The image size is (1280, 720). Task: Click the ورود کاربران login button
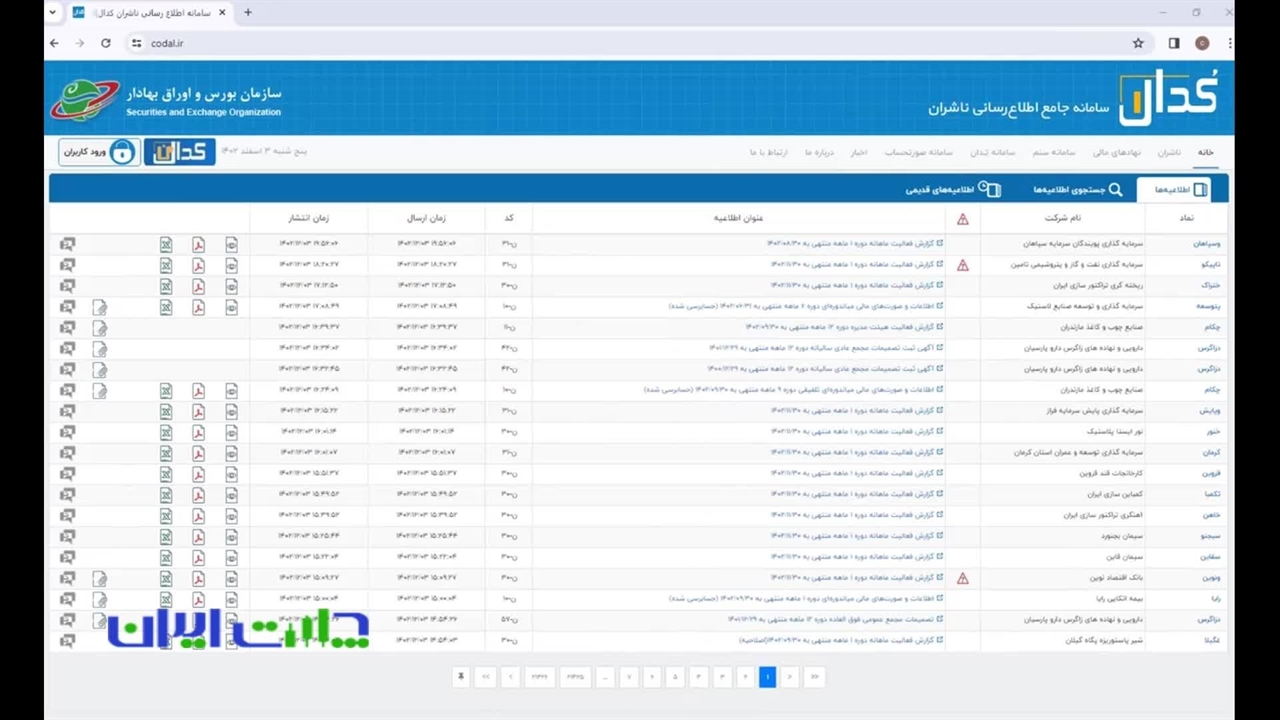[x=98, y=152]
